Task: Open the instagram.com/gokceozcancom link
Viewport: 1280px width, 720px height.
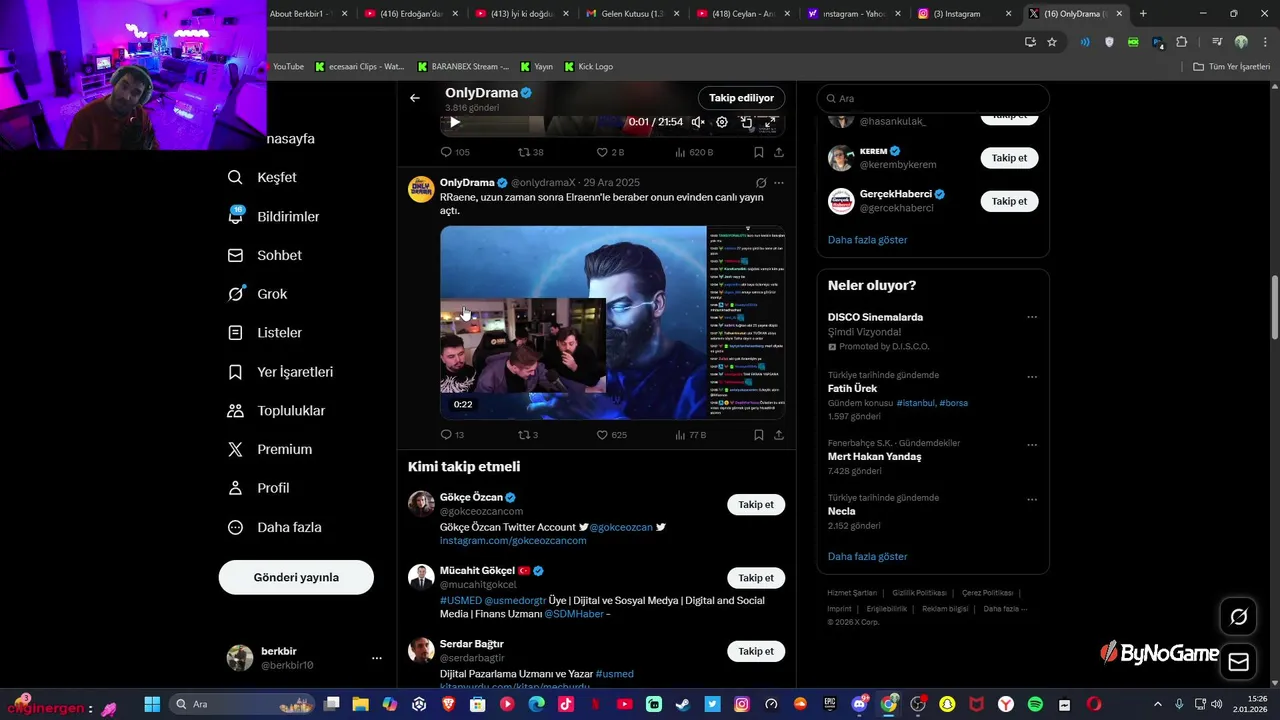Action: [x=513, y=541]
